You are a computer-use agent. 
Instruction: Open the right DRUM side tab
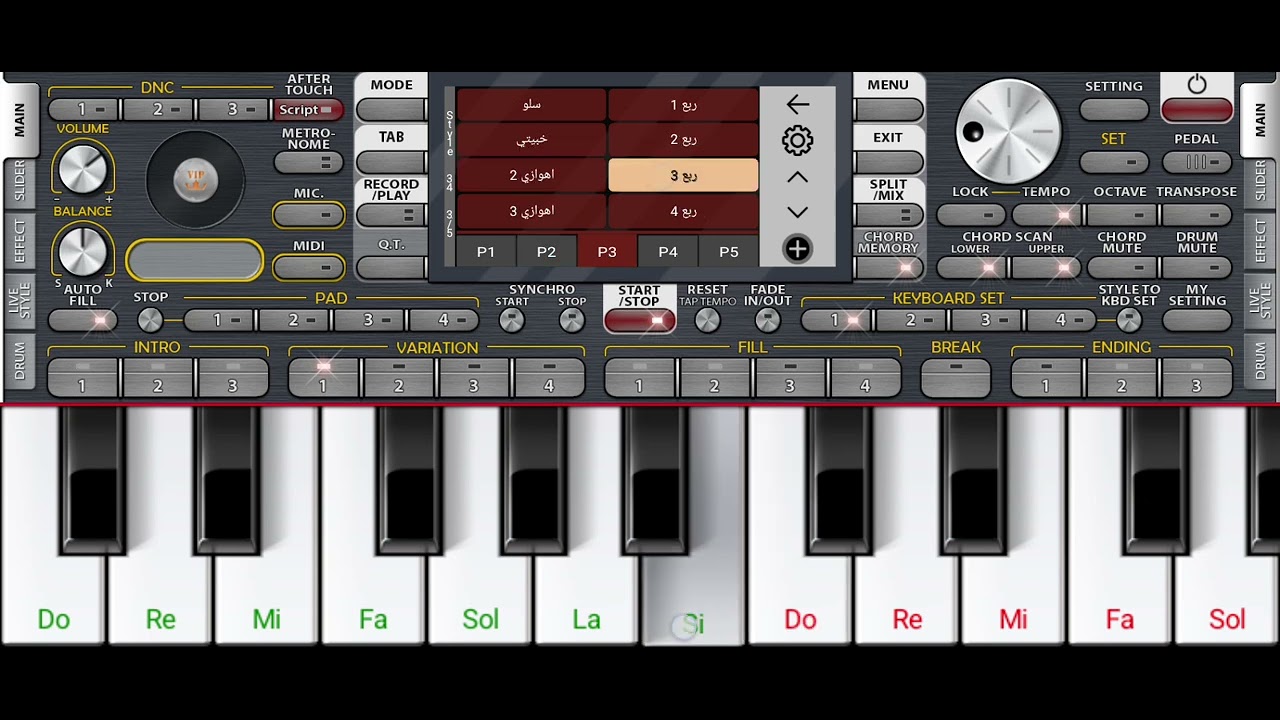[x=1260, y=361]
